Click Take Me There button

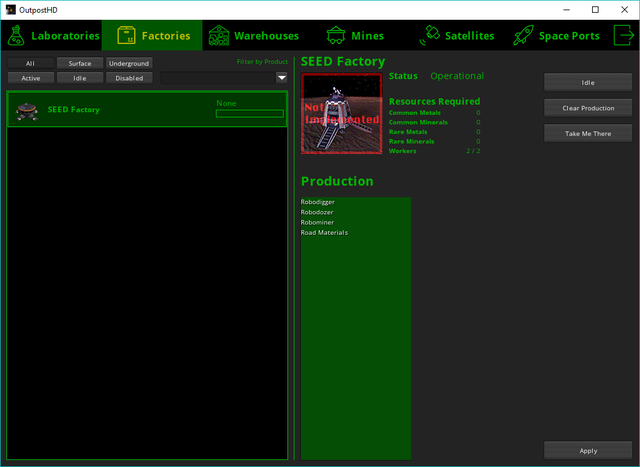click(x=588, y=133)
